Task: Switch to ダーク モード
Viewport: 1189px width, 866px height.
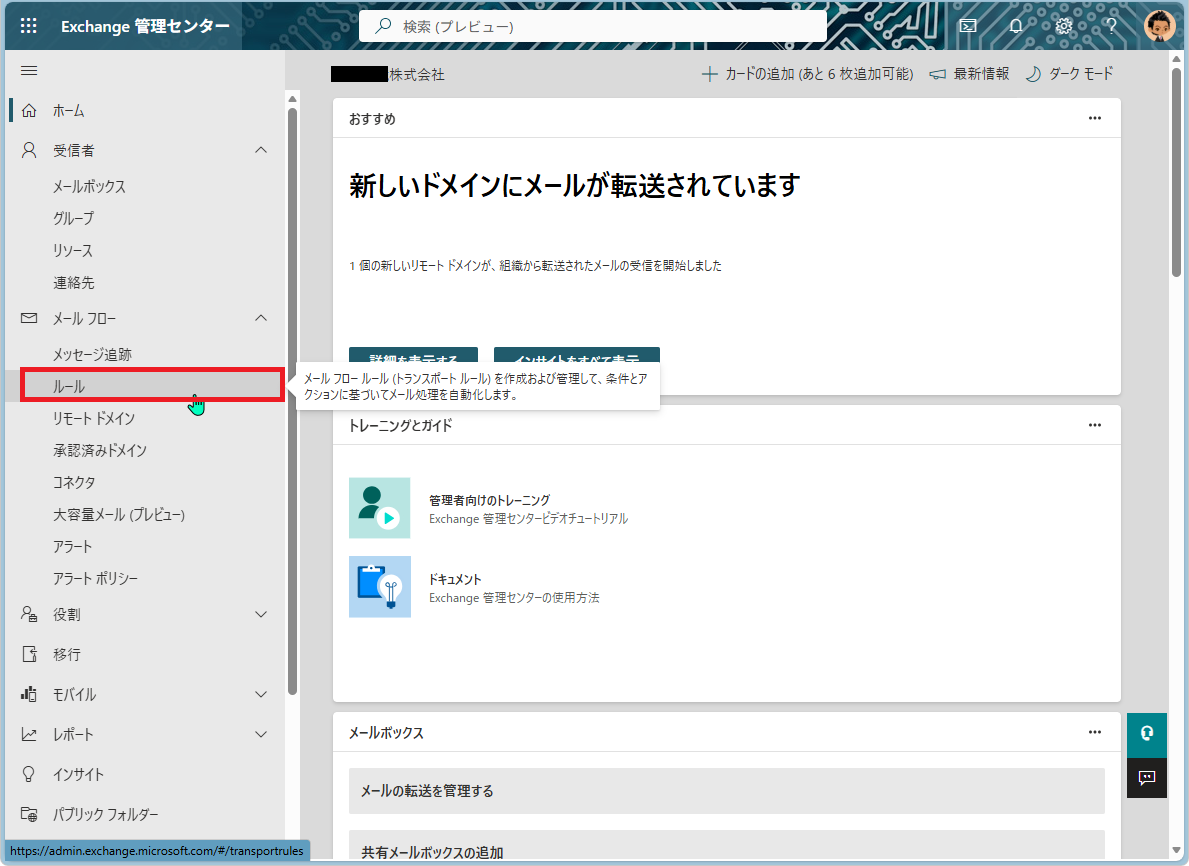Action: [x=1069, y=72]
